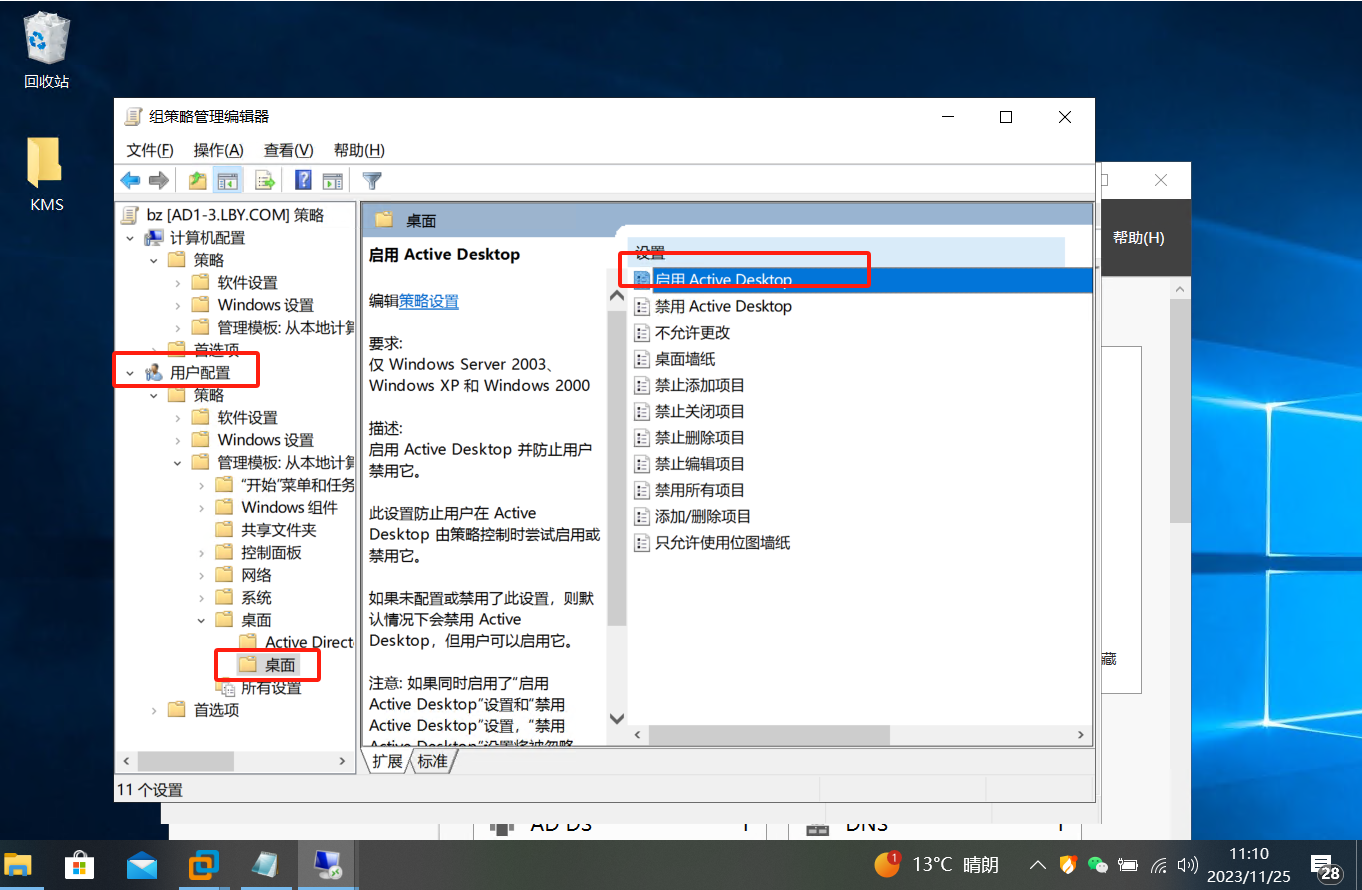Click the Filter funnel toolbar icon
This screenshot has width=1362, height=890.
click(x=372, y=180)
